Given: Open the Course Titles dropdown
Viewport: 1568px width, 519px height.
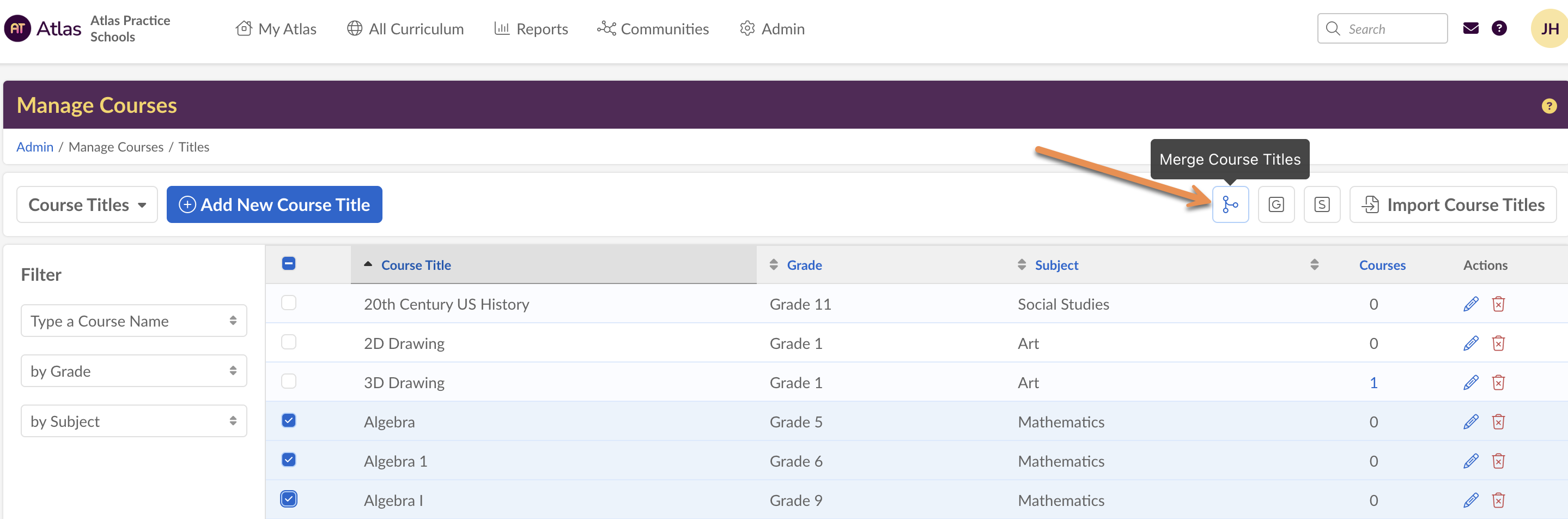Looking at the screenshot, I should tap(87, 204).
